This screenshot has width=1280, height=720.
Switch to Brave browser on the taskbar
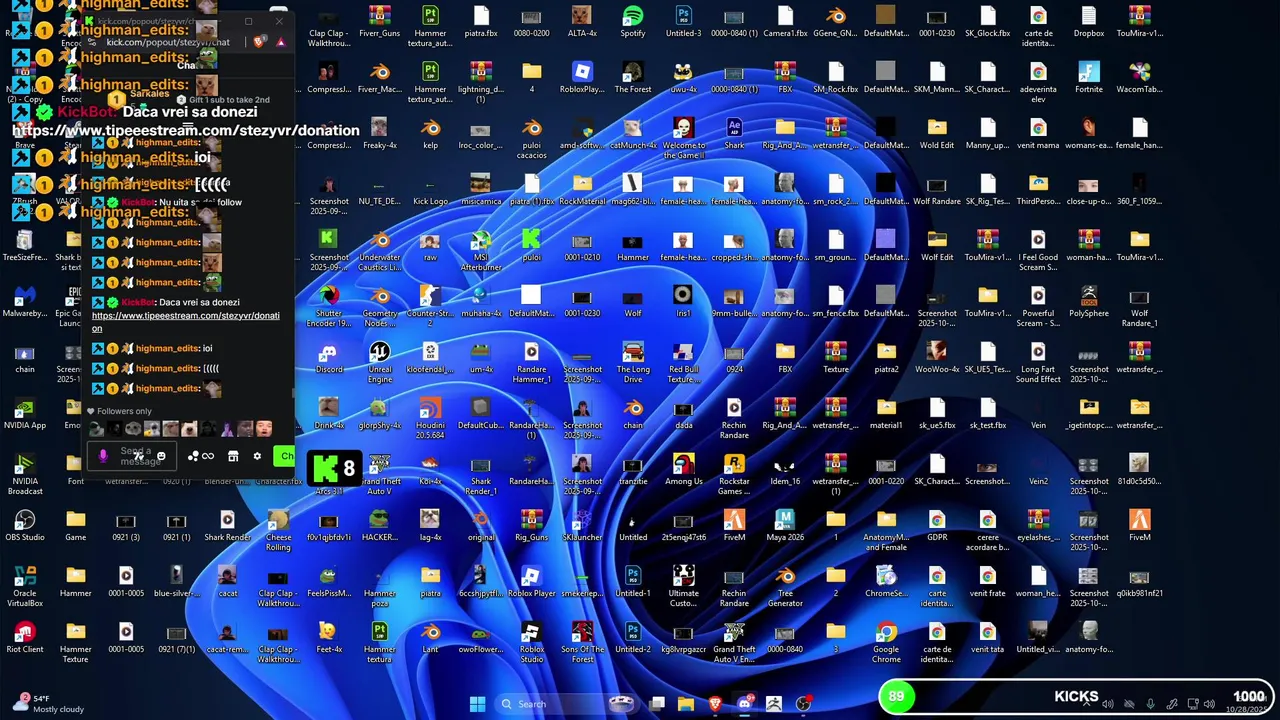(715, 704)
